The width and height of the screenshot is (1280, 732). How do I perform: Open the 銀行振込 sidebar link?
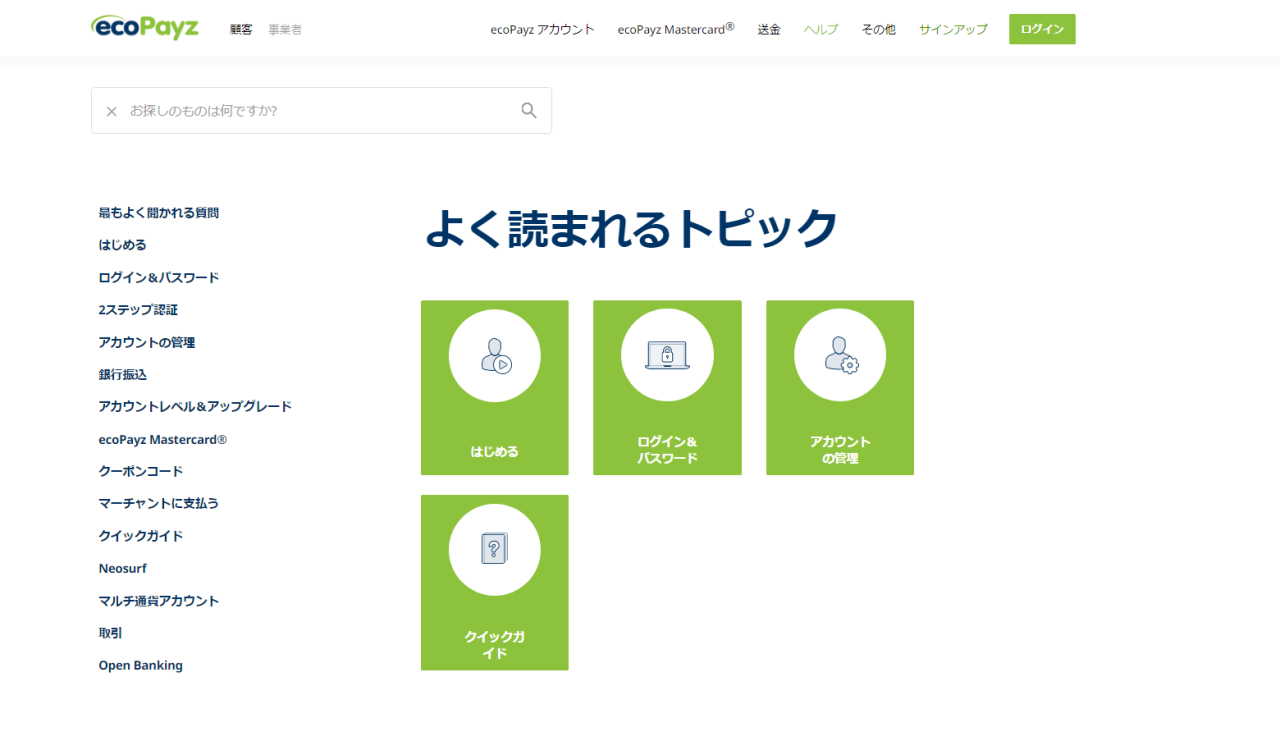pos(122,374)
